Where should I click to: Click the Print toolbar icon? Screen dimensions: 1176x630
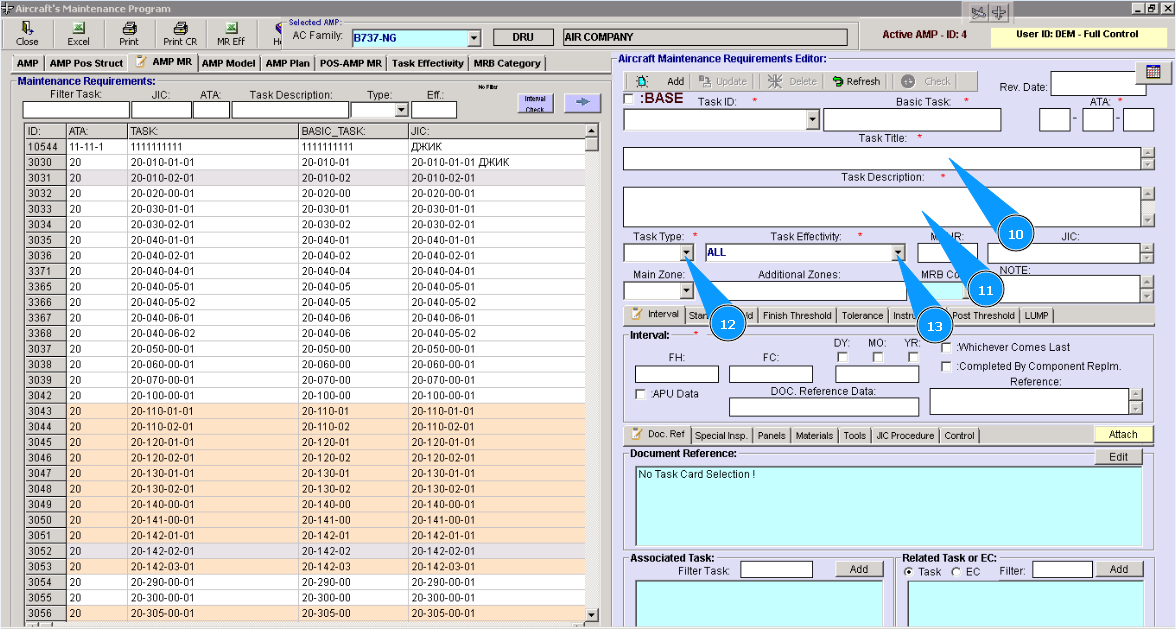[129, 29]
